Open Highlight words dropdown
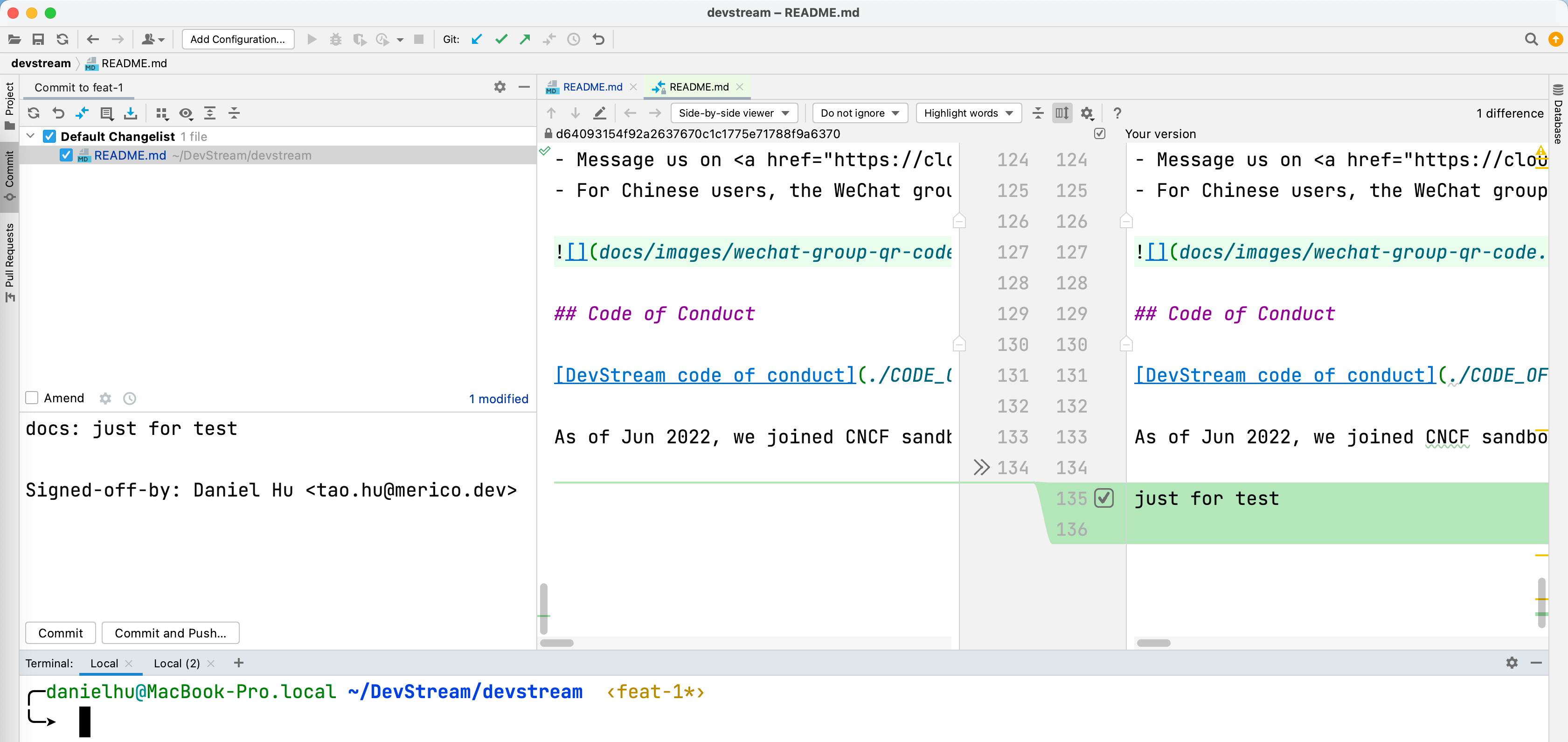The height and width of the screenshot is (742, 1568). [968, 113]
